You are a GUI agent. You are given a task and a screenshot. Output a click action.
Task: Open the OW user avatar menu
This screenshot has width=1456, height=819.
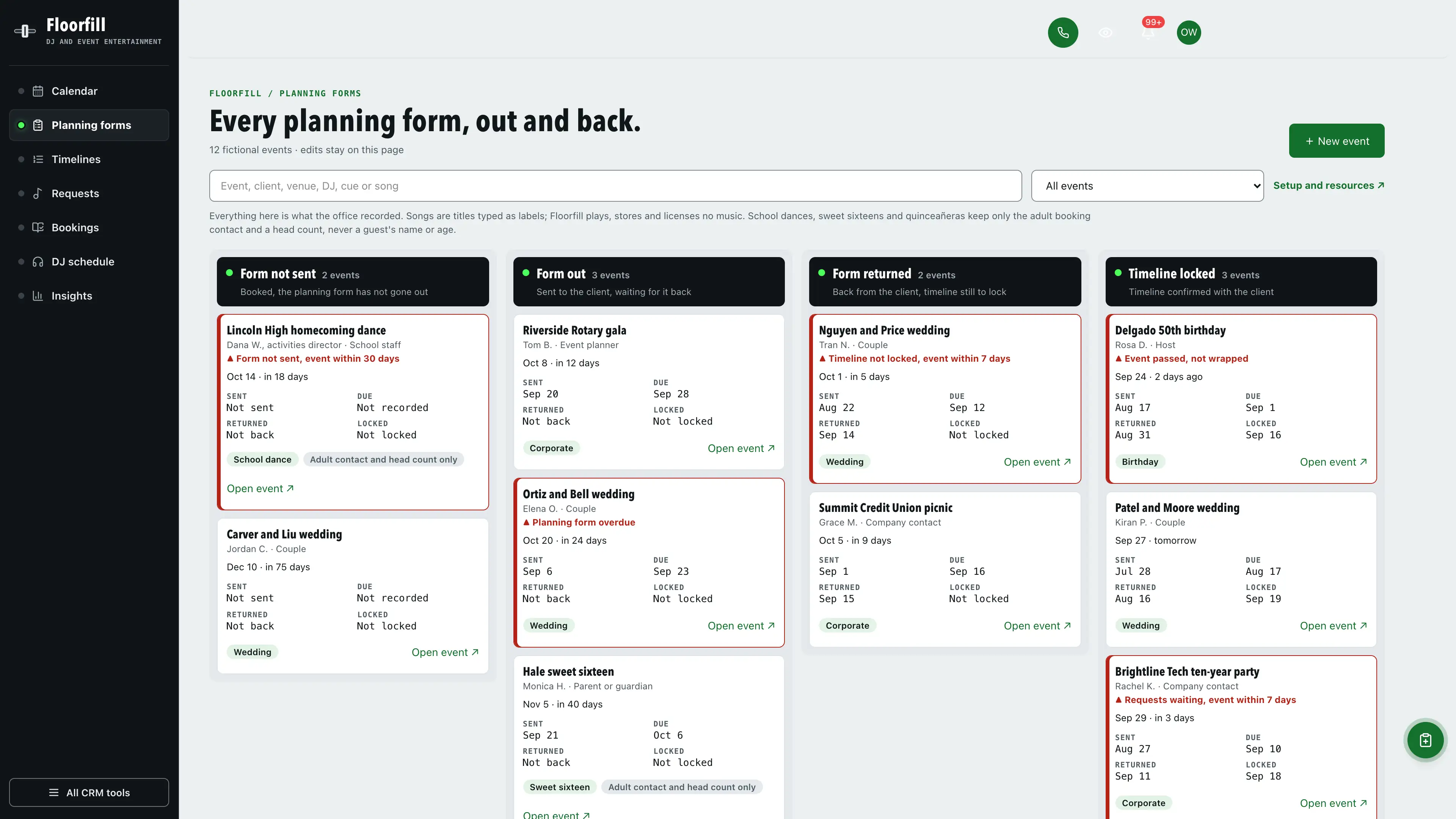pyautogui.click(x=1189, y=32)
